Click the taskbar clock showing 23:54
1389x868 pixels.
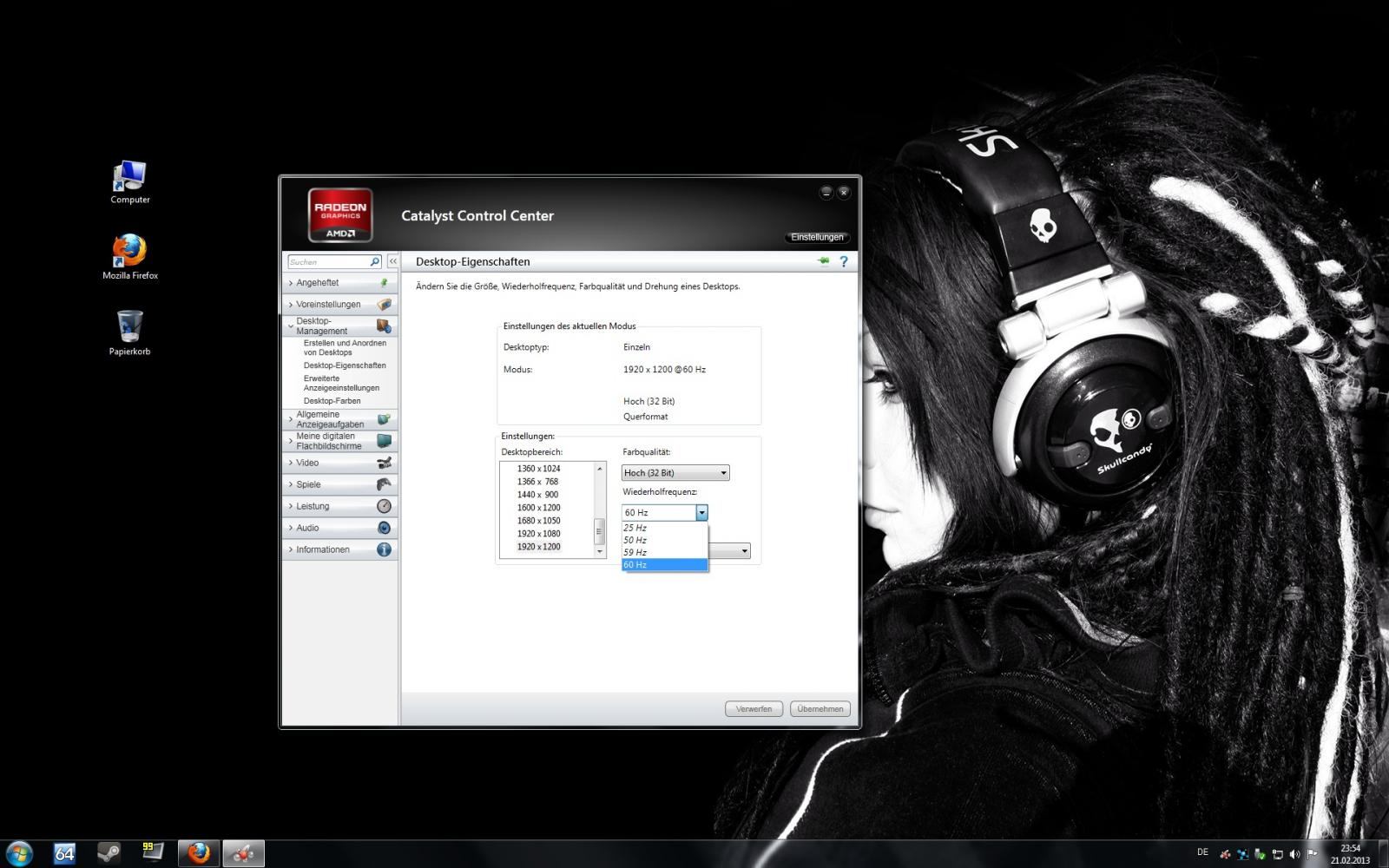coord(1350,854)
